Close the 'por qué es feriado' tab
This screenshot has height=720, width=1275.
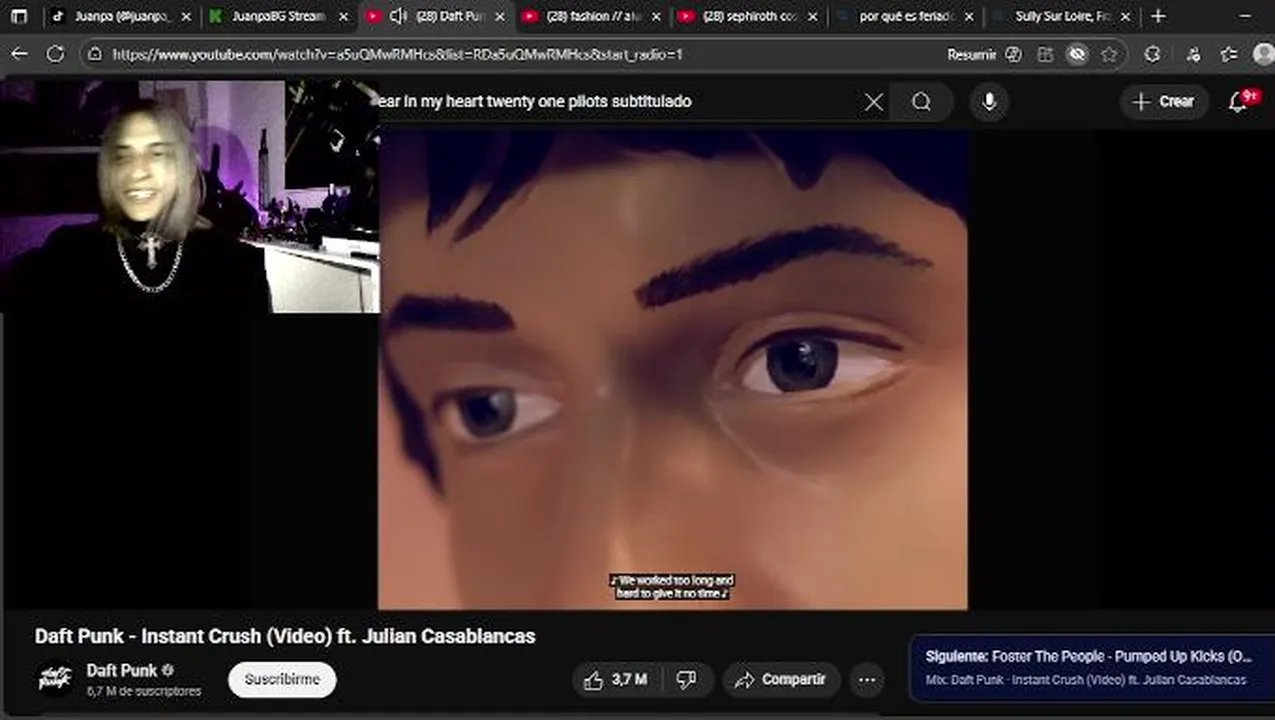coord(969,16)
